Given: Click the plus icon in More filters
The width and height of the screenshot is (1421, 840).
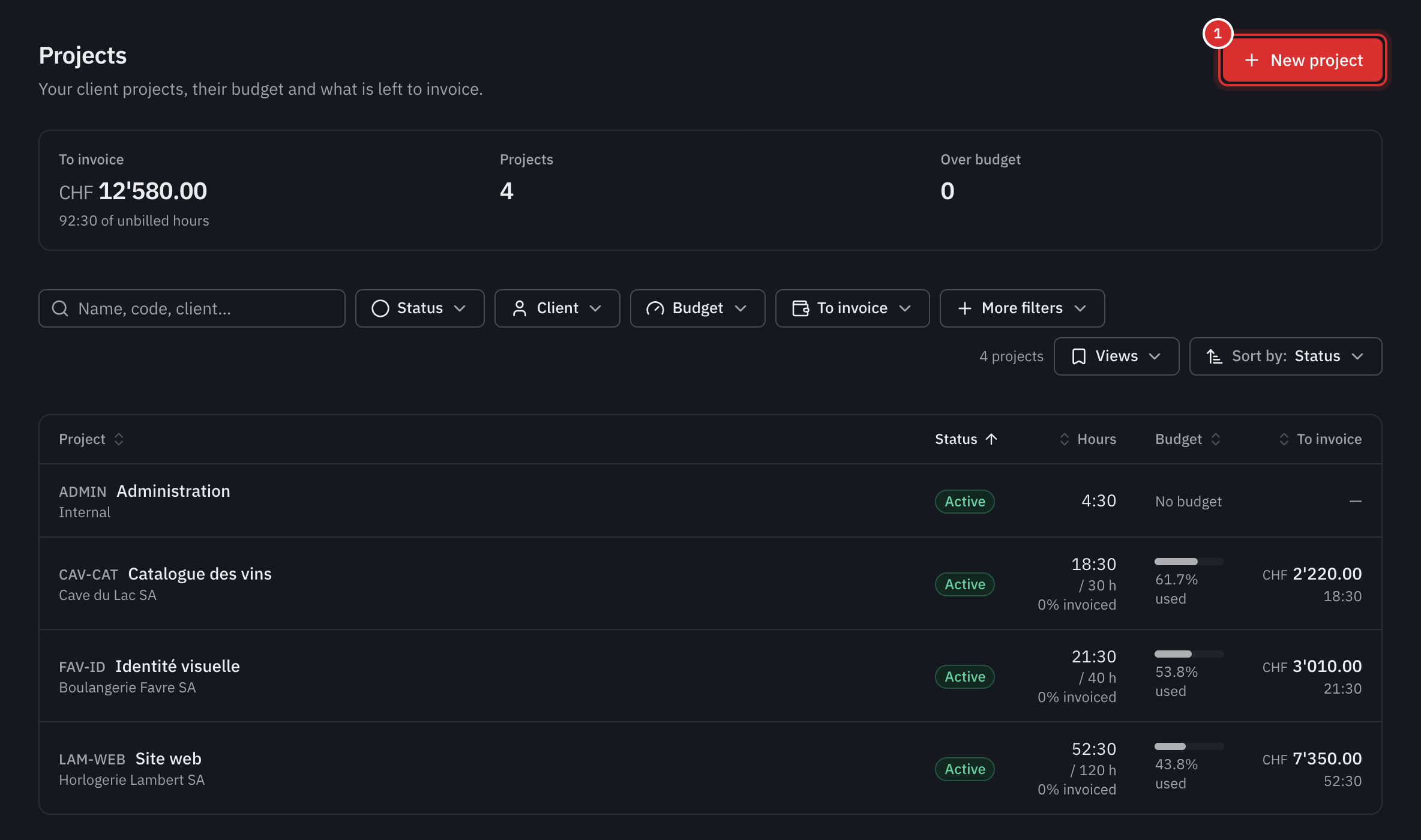Looking at the screenshot, I should click(965, 308).
